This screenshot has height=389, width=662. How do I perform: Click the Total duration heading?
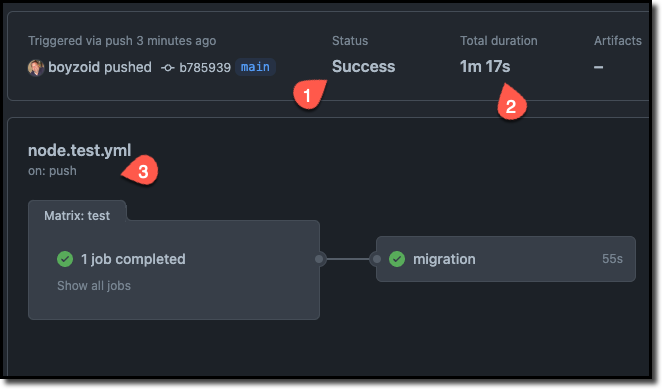coord(499,41)
